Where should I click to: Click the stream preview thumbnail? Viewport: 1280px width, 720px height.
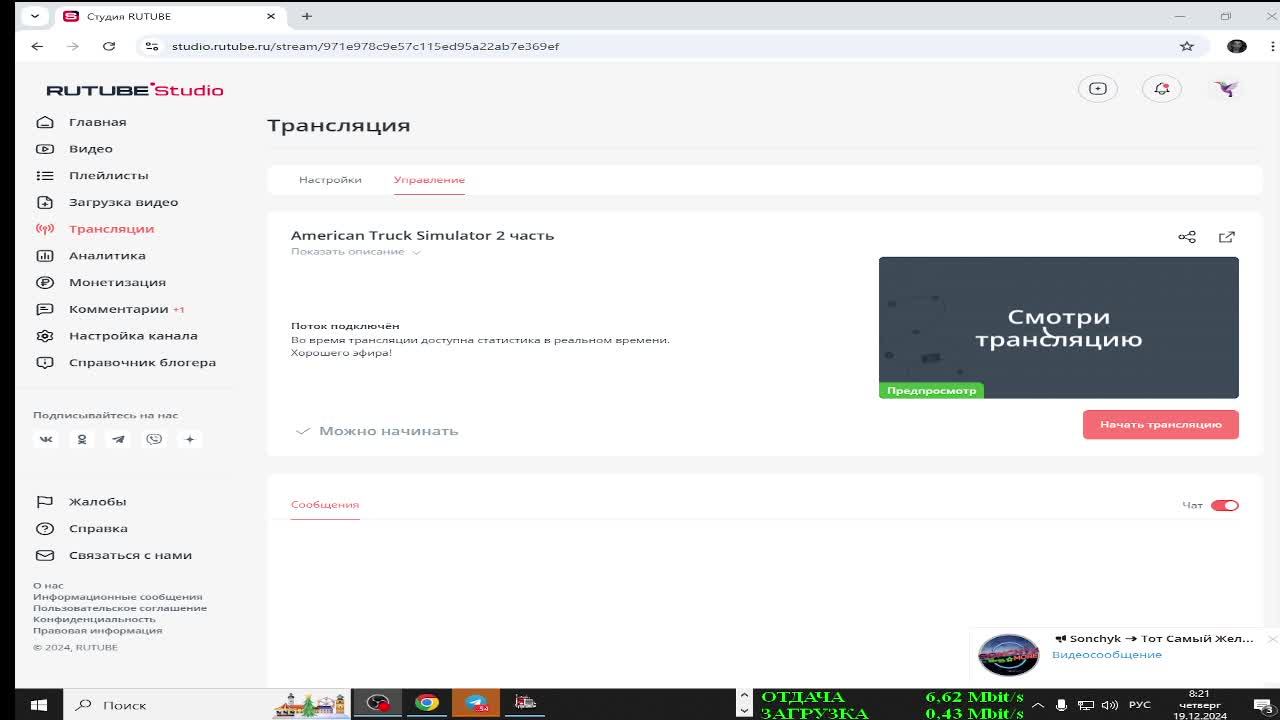pos(1059,328)
